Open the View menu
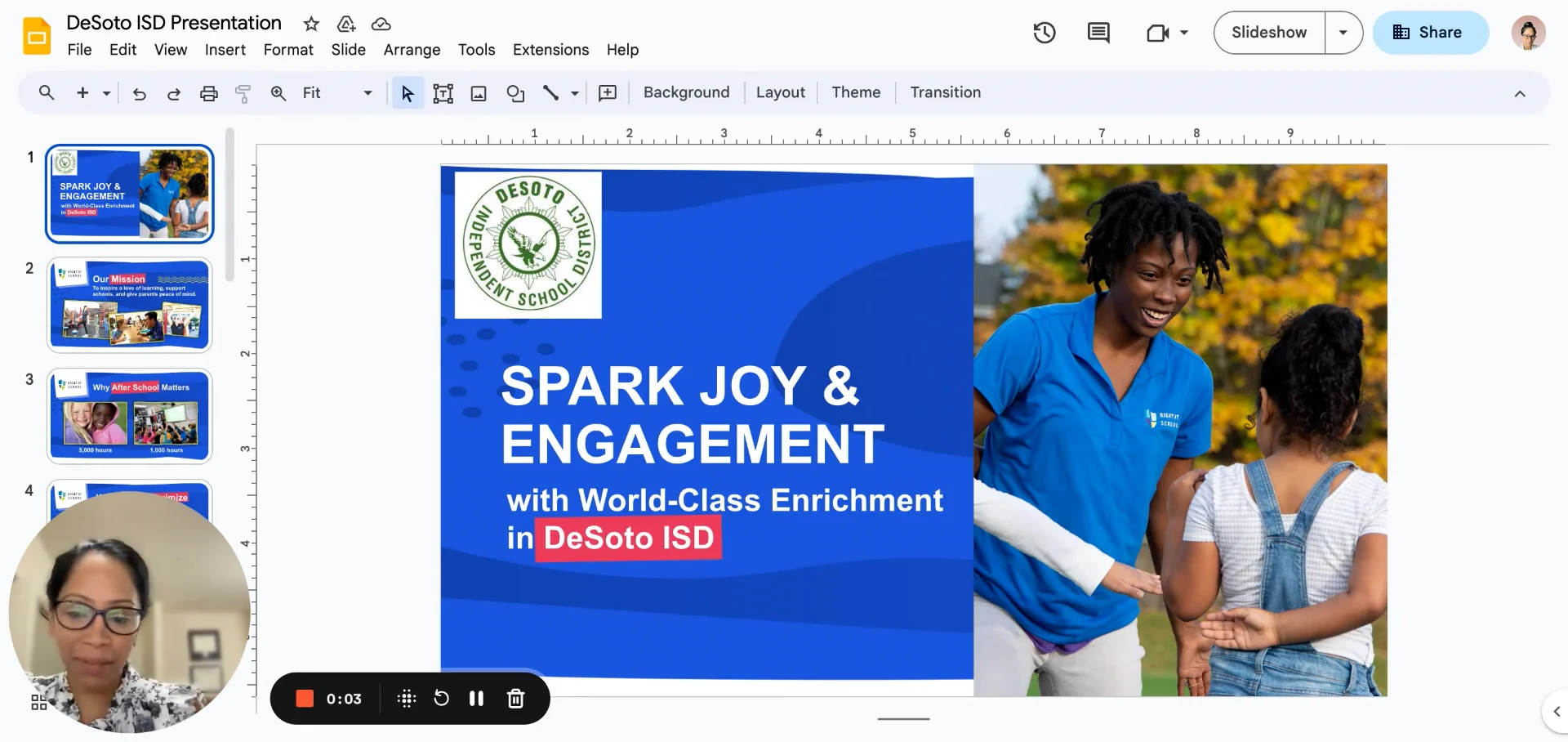The height and width of the screenshot is (742, 1568). [171, 50]
